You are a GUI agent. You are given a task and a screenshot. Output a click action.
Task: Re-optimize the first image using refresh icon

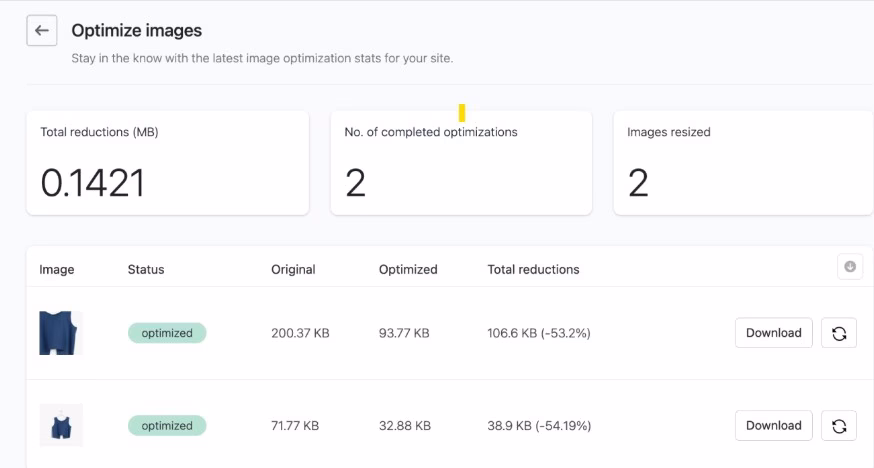(838, 333)
